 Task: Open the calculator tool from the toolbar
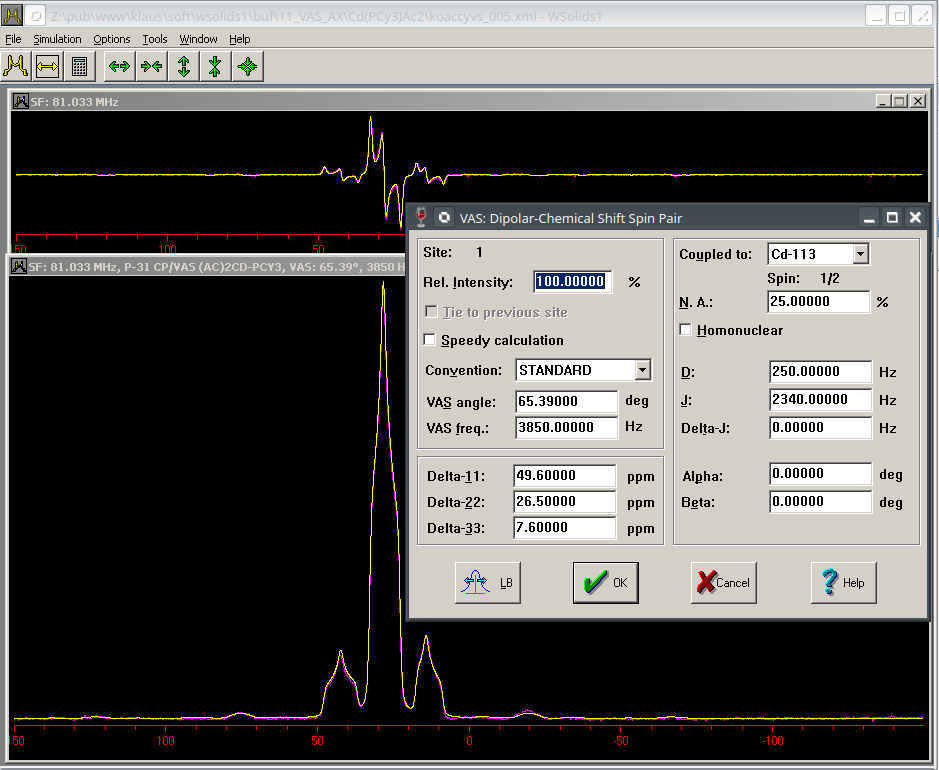coord(80,66)
